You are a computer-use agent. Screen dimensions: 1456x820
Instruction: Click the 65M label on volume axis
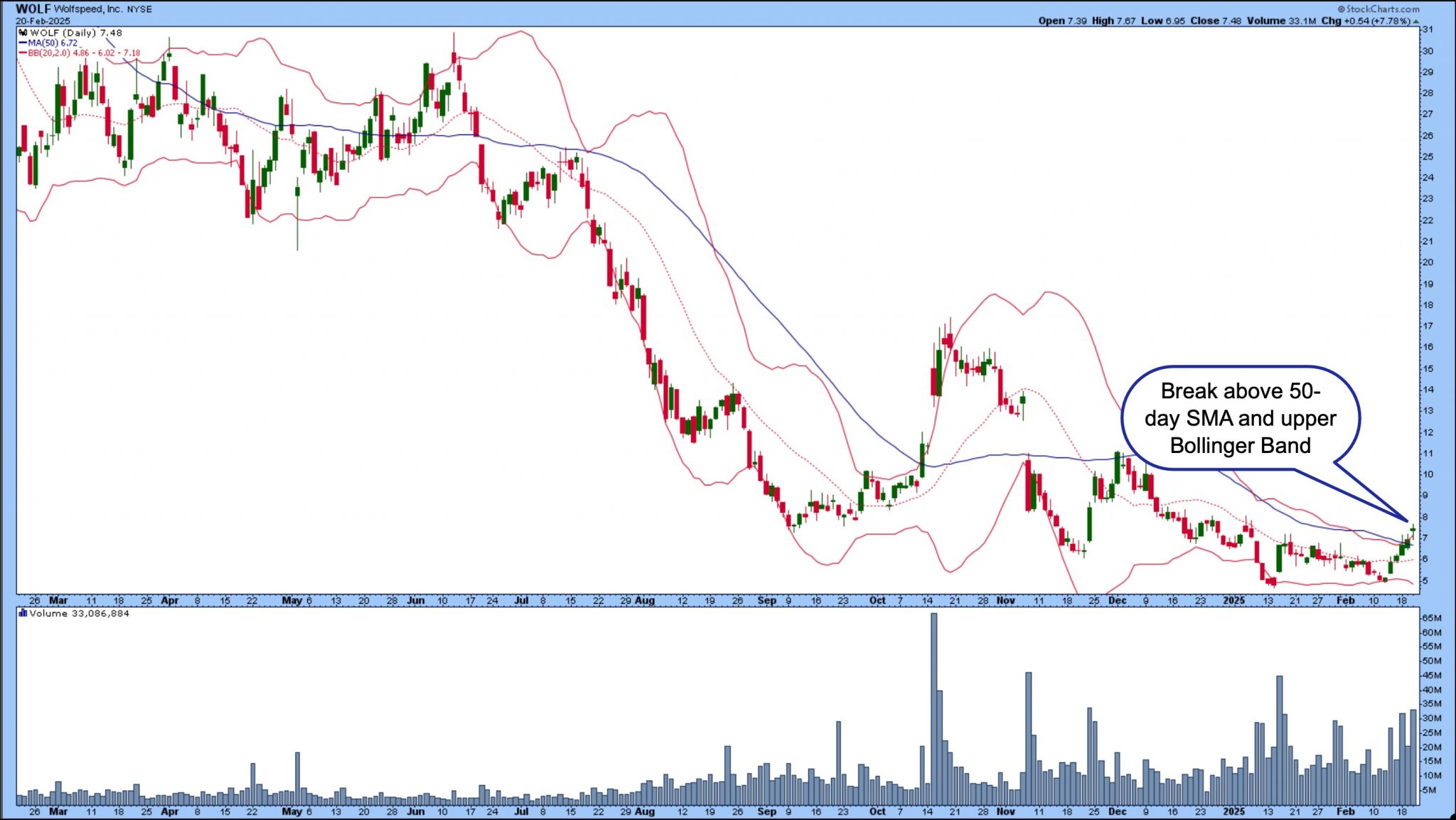pos(1431,618)
